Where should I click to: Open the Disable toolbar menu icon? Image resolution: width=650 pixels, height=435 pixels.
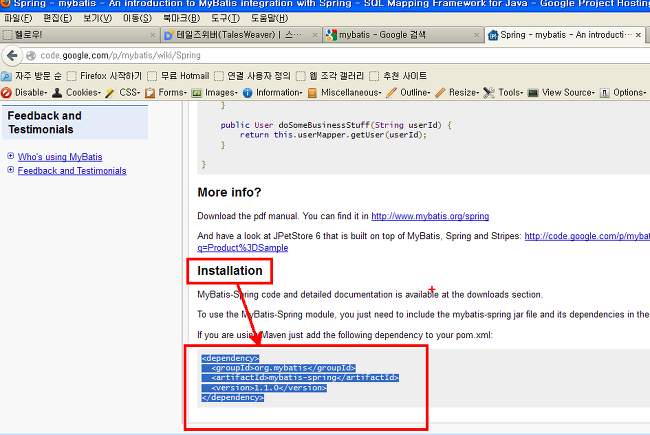click(6, 92)
